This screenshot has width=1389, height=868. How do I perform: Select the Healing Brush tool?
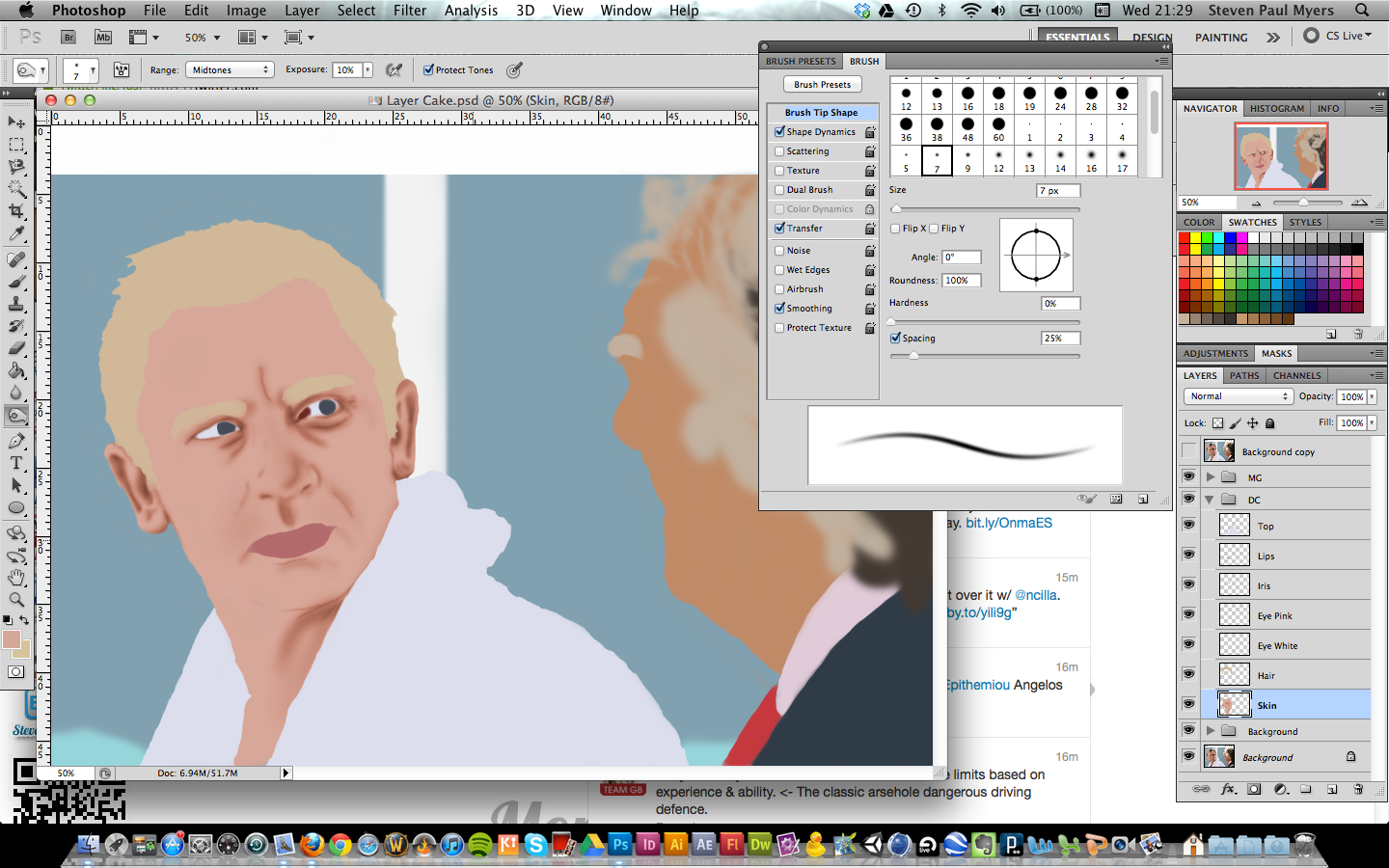[16, 259]
